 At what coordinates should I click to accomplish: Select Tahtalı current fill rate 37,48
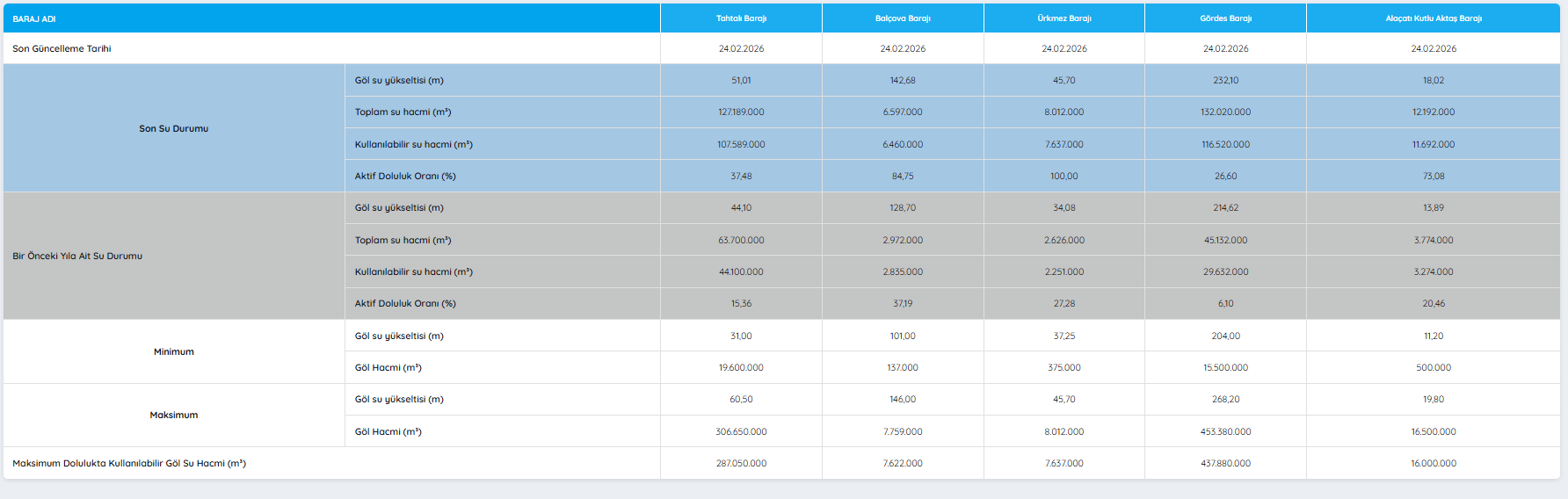pyautogui.click(x=741, y=177)
